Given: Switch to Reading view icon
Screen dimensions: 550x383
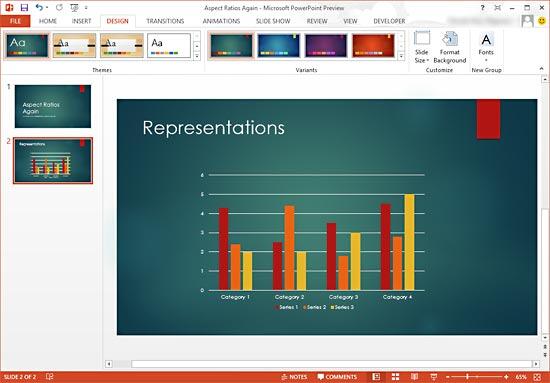Looking at the screenshot, I should click(414, 377).
